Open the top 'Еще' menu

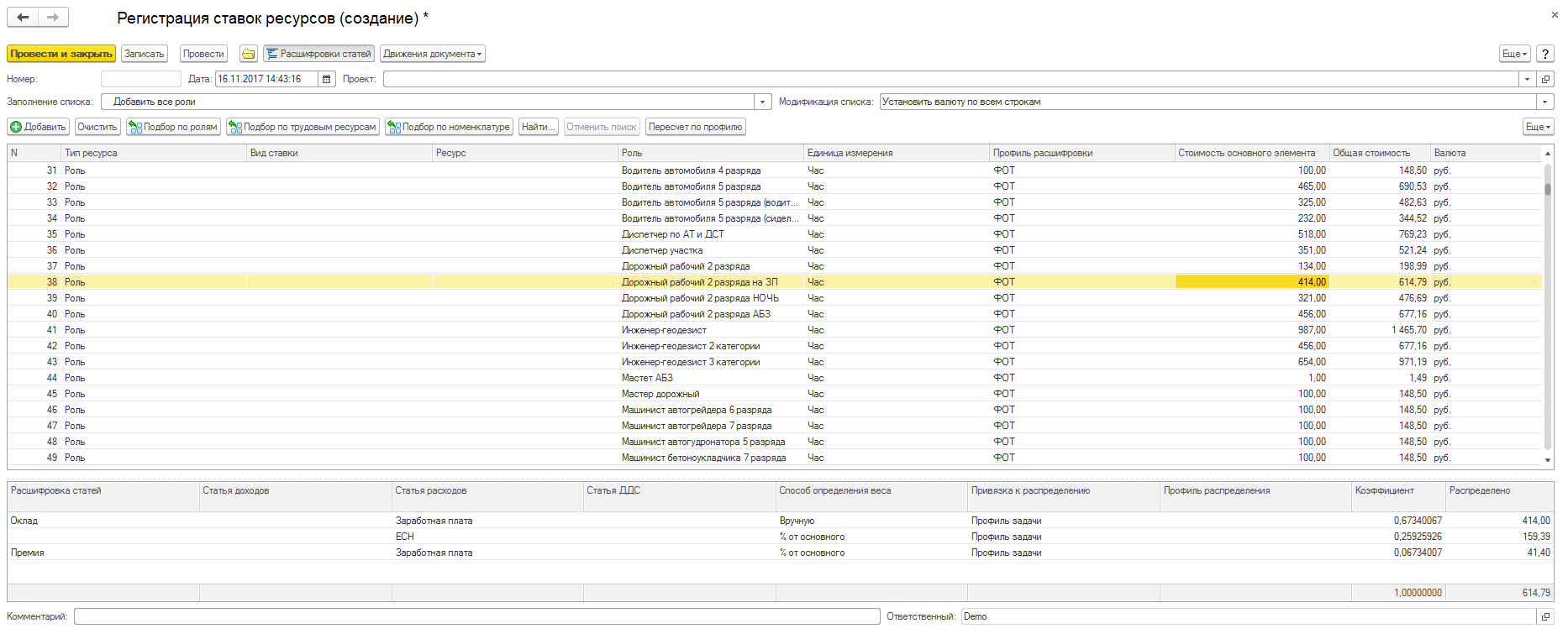(1515, 54)
